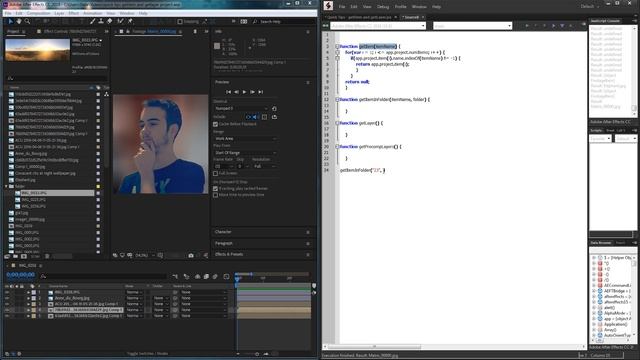Switch to the Source8 script tab
Viewport: 640px width, 360px height.
410,17
